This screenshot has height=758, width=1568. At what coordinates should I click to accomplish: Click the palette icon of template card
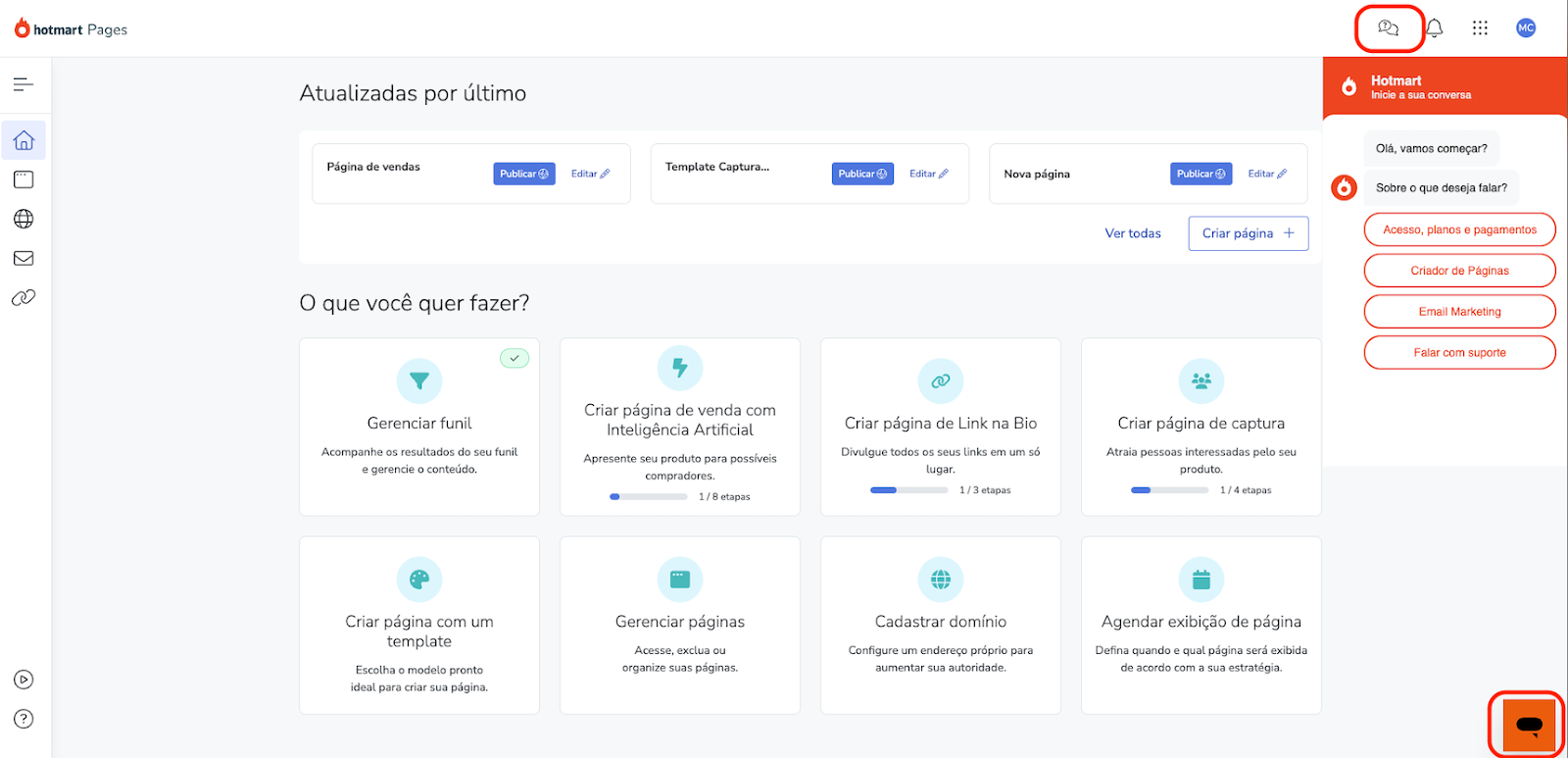pos(419,579)
